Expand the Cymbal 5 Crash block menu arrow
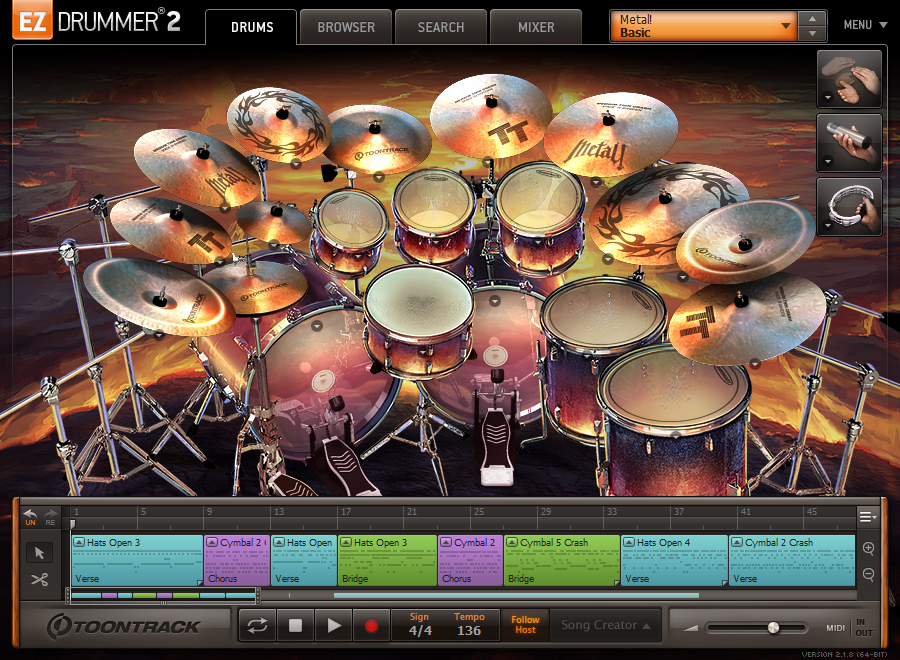The height and width of the screenshot is (660, 900). 513,542
